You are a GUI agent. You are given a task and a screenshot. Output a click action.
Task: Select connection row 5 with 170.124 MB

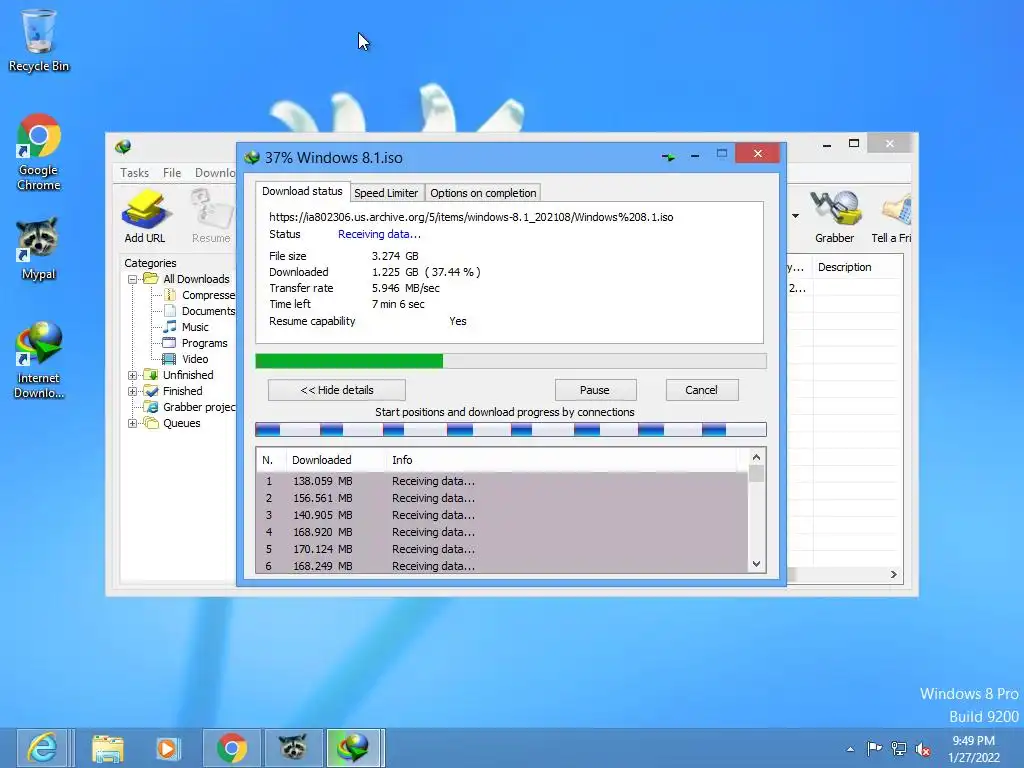click(x=502, y=549)
